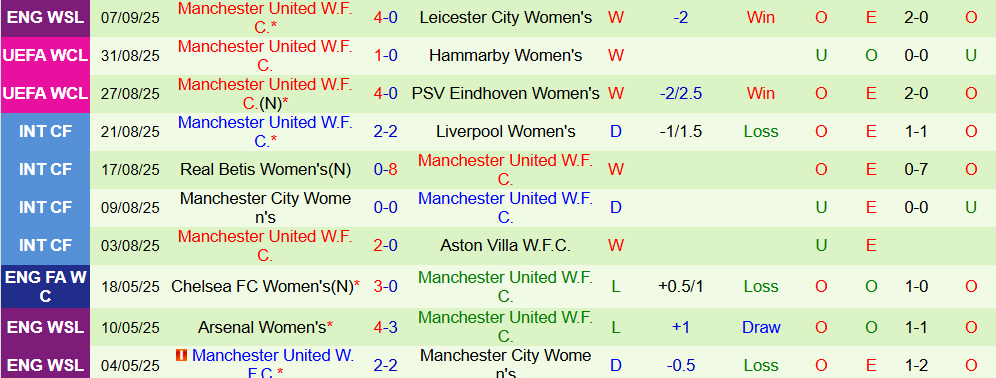Viewport: 996px width, 378px height.
Task: Click the 4-0 score against Leicester City
Action: 386,17
